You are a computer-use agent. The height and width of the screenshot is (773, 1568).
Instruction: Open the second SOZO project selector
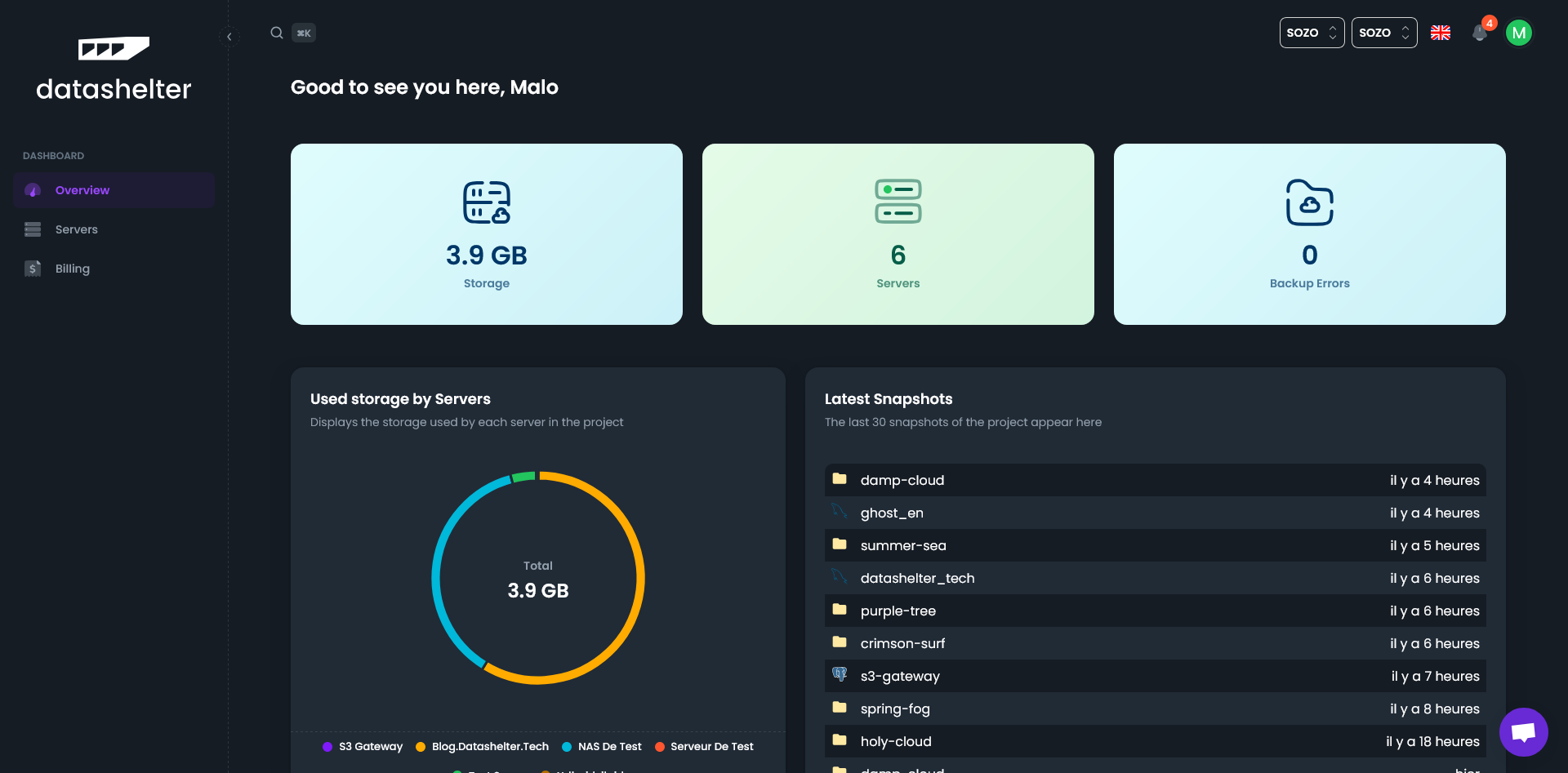pos(1383,33)
